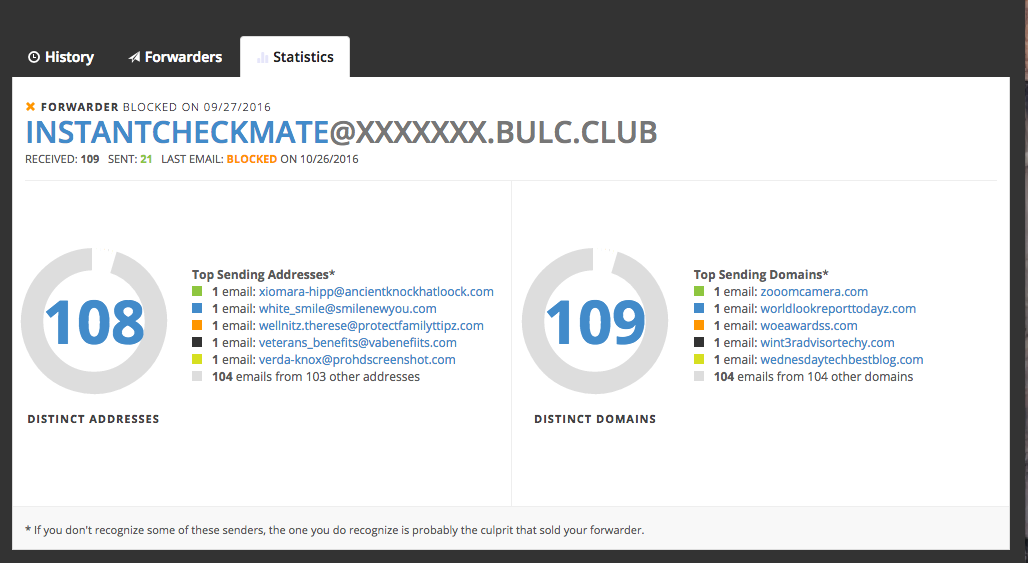Click the orange BLOCKED last email status
This screenshot has height=563, width=1028.
coord(252,159)
